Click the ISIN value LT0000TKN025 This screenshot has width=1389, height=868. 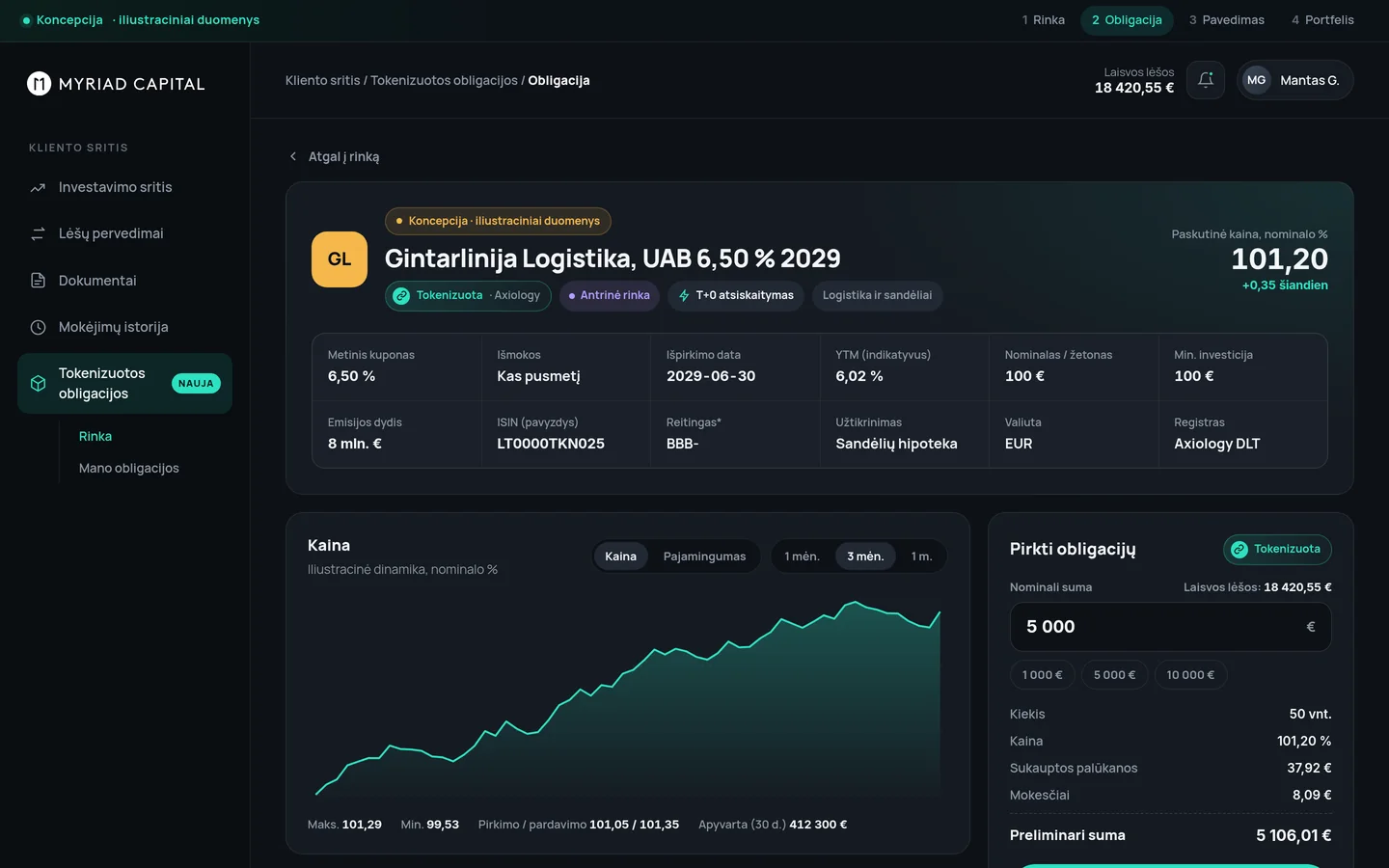tap(551, 444)
